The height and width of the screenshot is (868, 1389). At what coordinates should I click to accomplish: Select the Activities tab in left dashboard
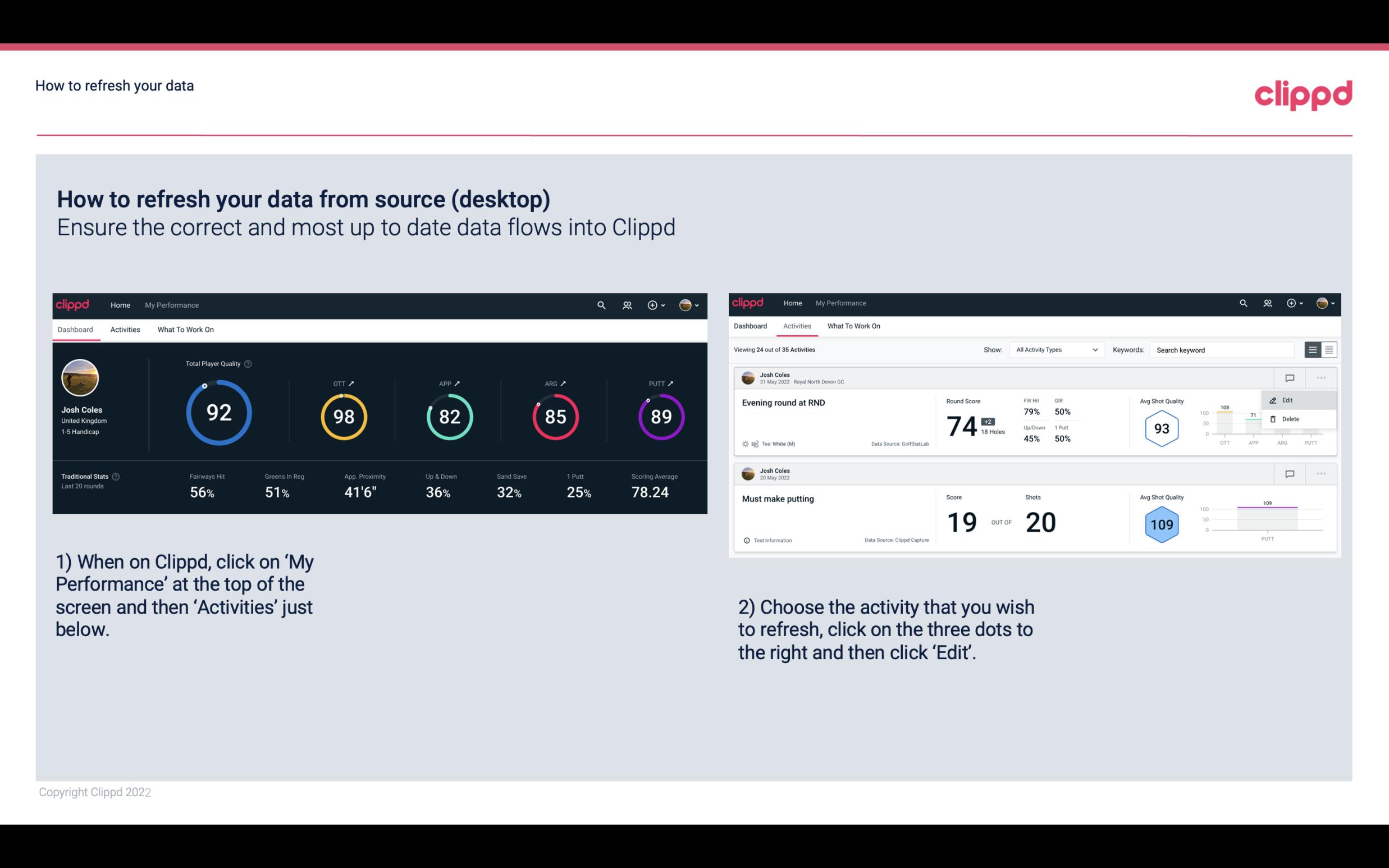click(x=124, y=328)
